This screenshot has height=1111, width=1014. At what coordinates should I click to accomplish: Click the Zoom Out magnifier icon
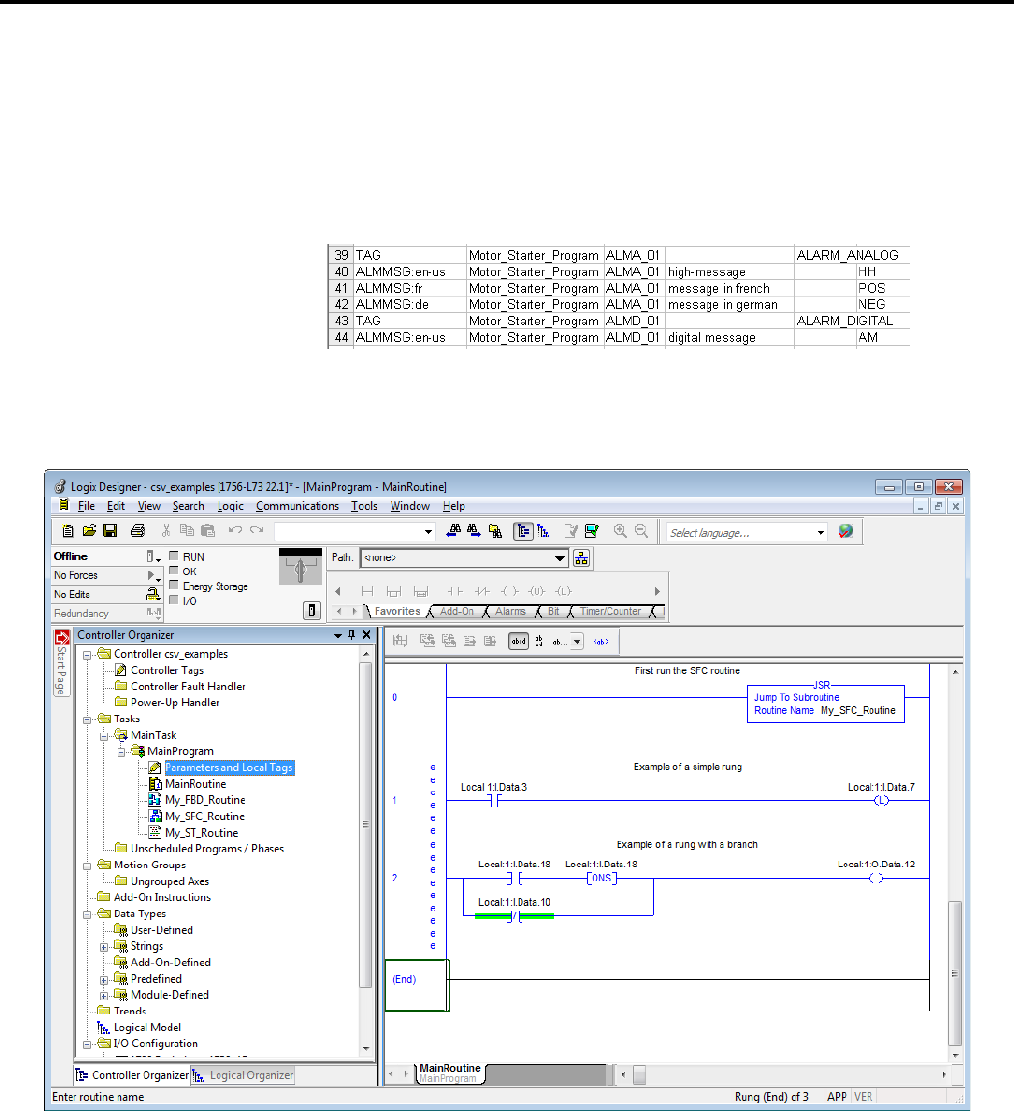pyautogui.click(x=641, y=532)
